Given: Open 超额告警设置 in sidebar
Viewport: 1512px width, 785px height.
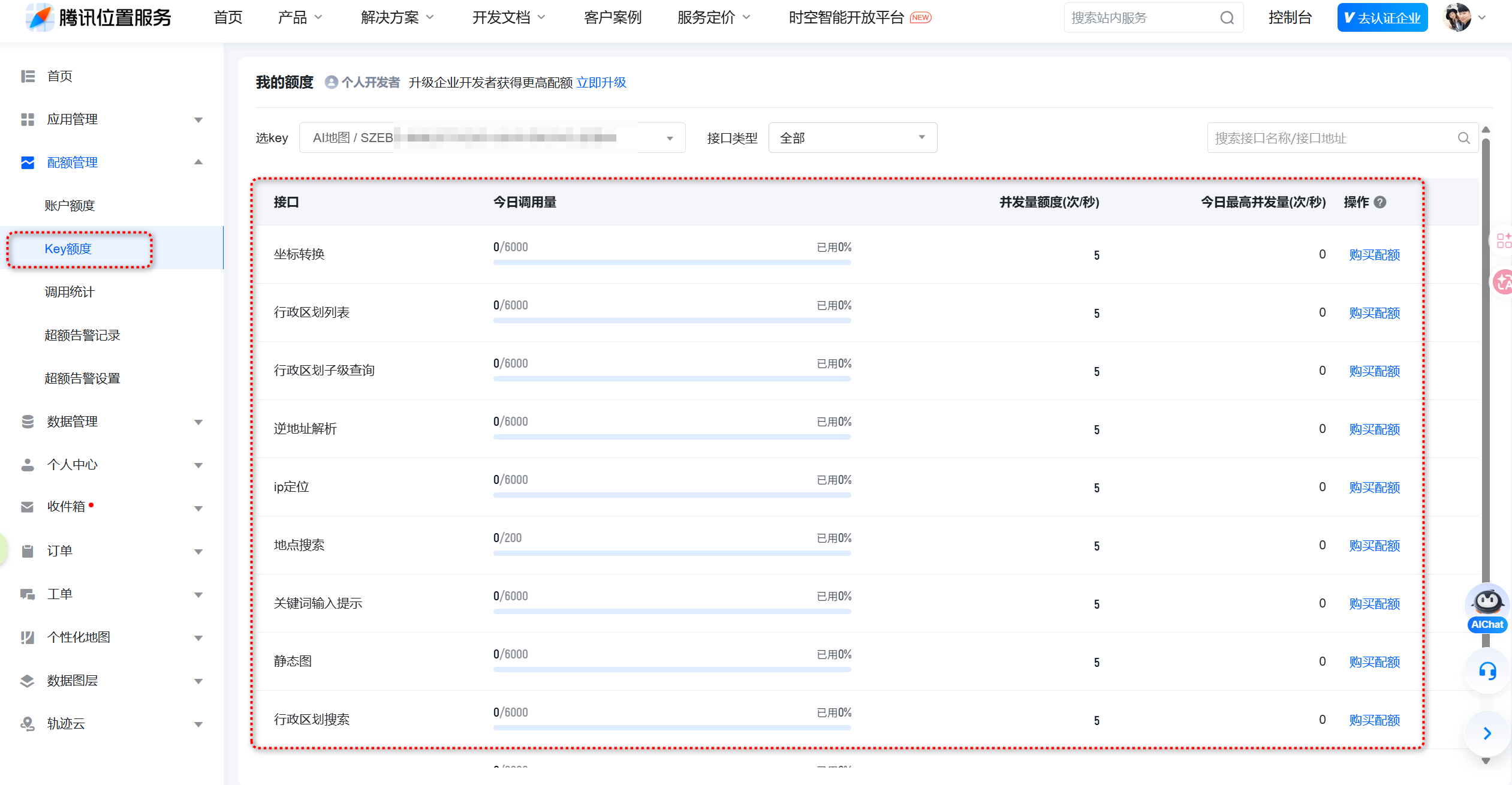Looking at the screenshot, I should pos(82,378).
